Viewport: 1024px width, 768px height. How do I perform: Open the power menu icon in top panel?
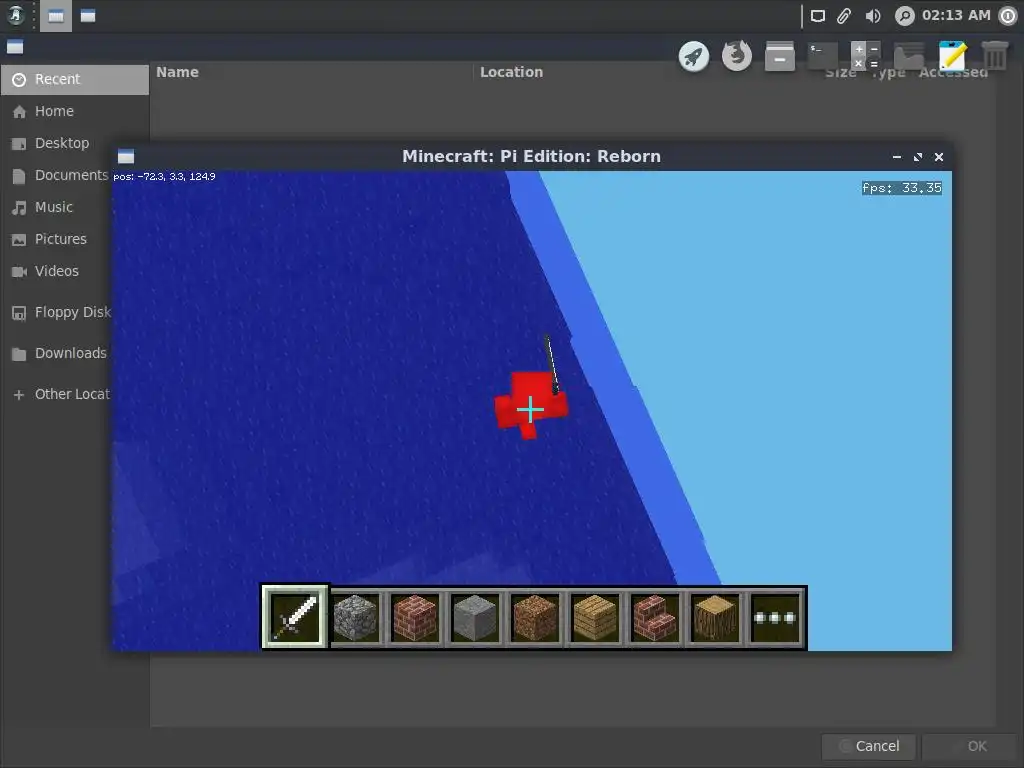1008,16
